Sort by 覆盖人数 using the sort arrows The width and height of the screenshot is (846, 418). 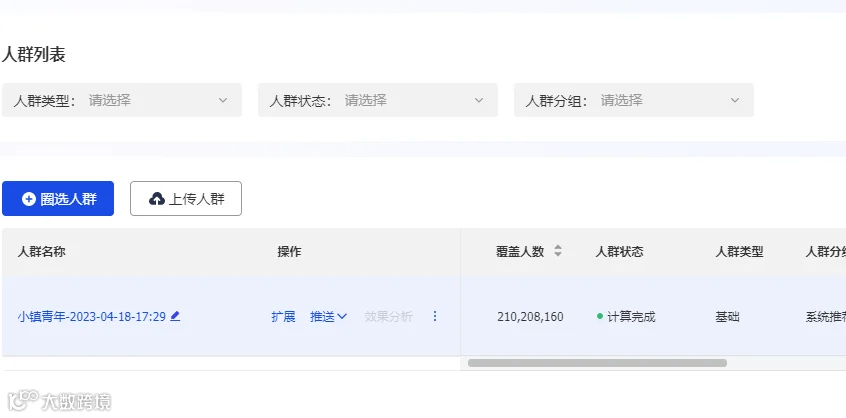pos(558,251)
